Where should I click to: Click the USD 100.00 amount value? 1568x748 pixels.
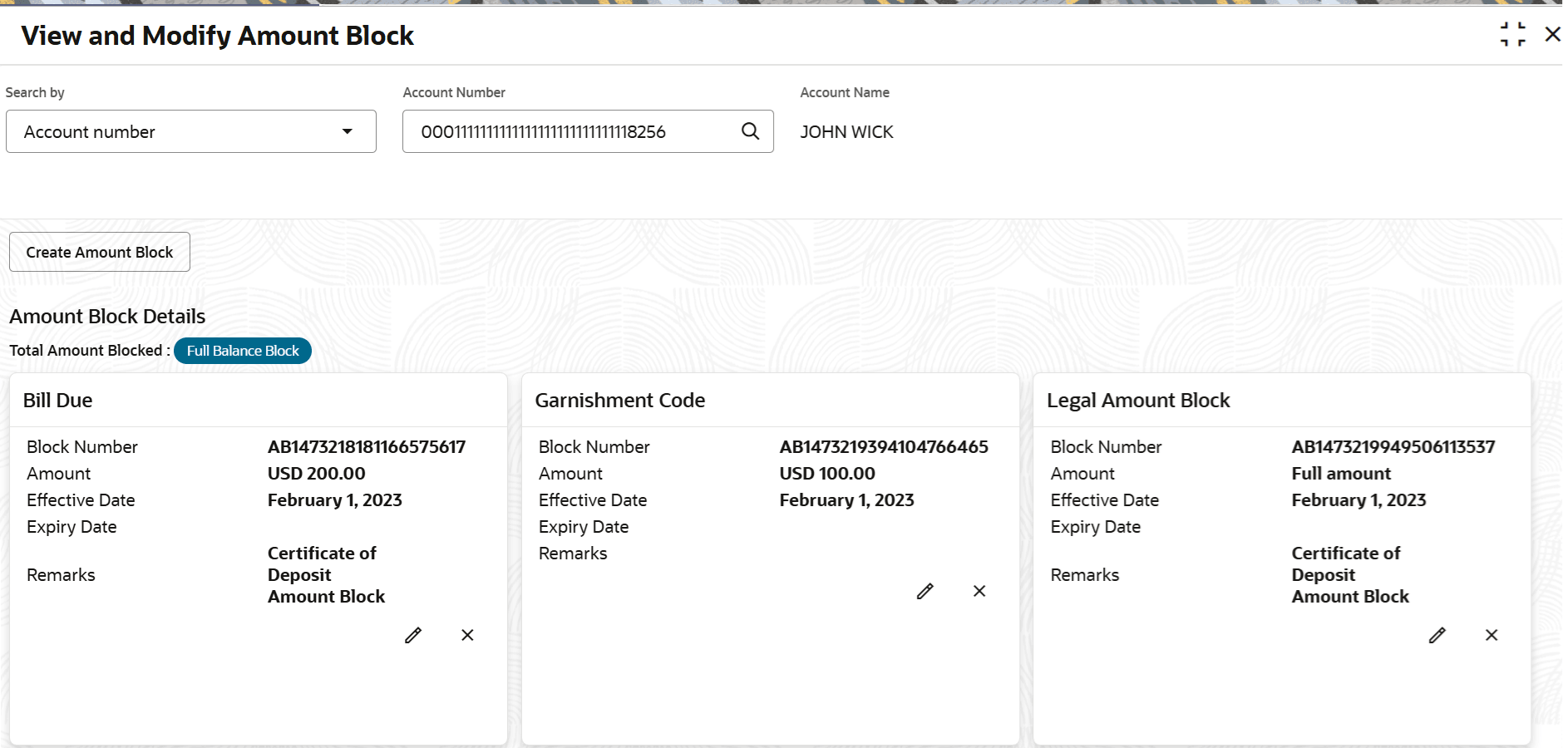click(x=827, y=474)
